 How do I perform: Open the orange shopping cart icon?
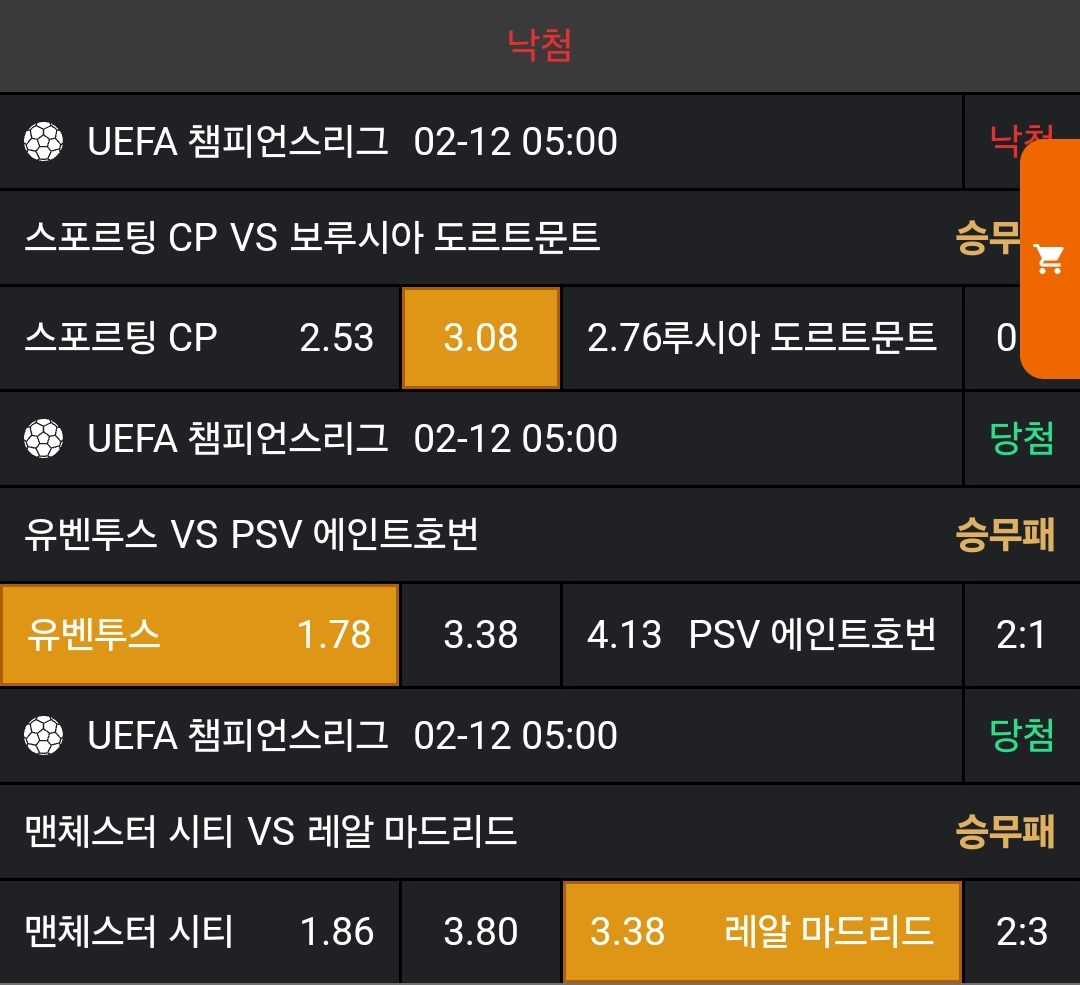1049,260
